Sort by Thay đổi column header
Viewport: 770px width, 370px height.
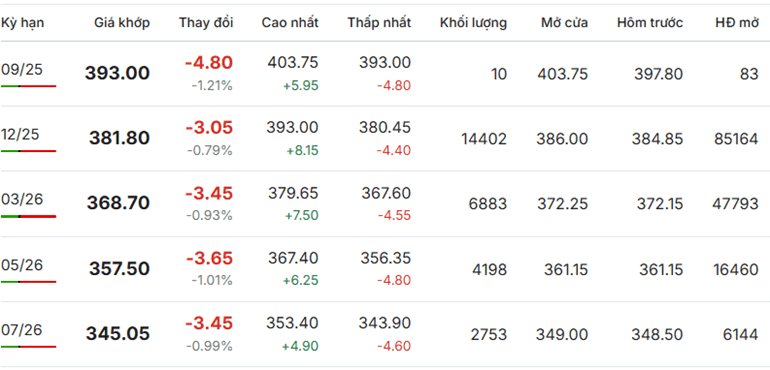[x=206, y=23]
